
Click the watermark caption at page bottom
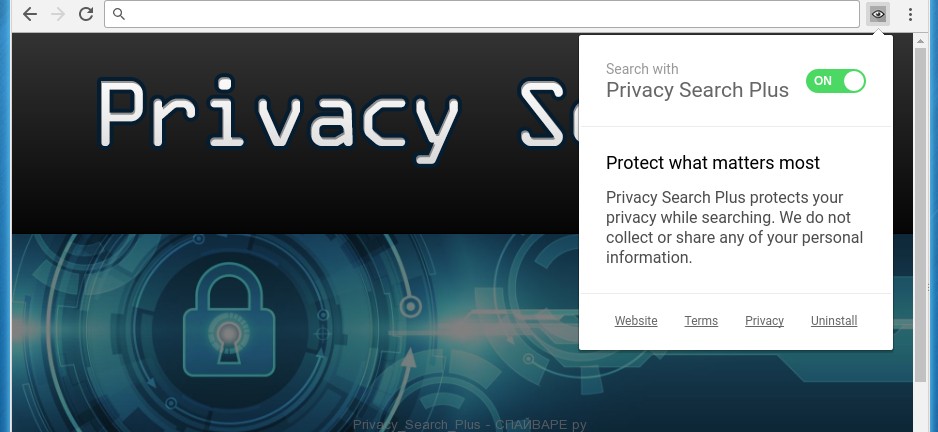pos(469,425)
